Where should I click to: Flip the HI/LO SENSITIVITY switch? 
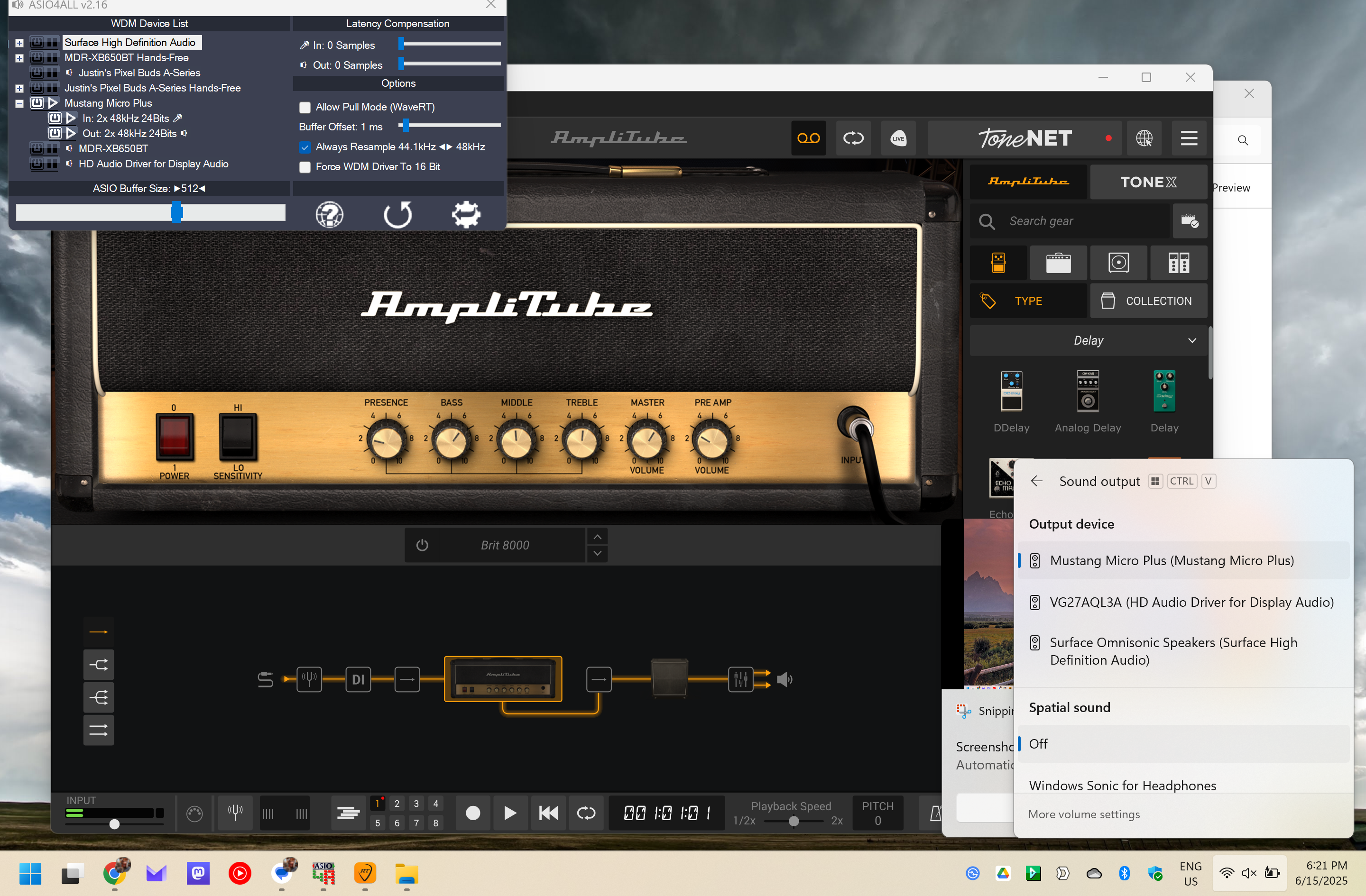point(238,436)
